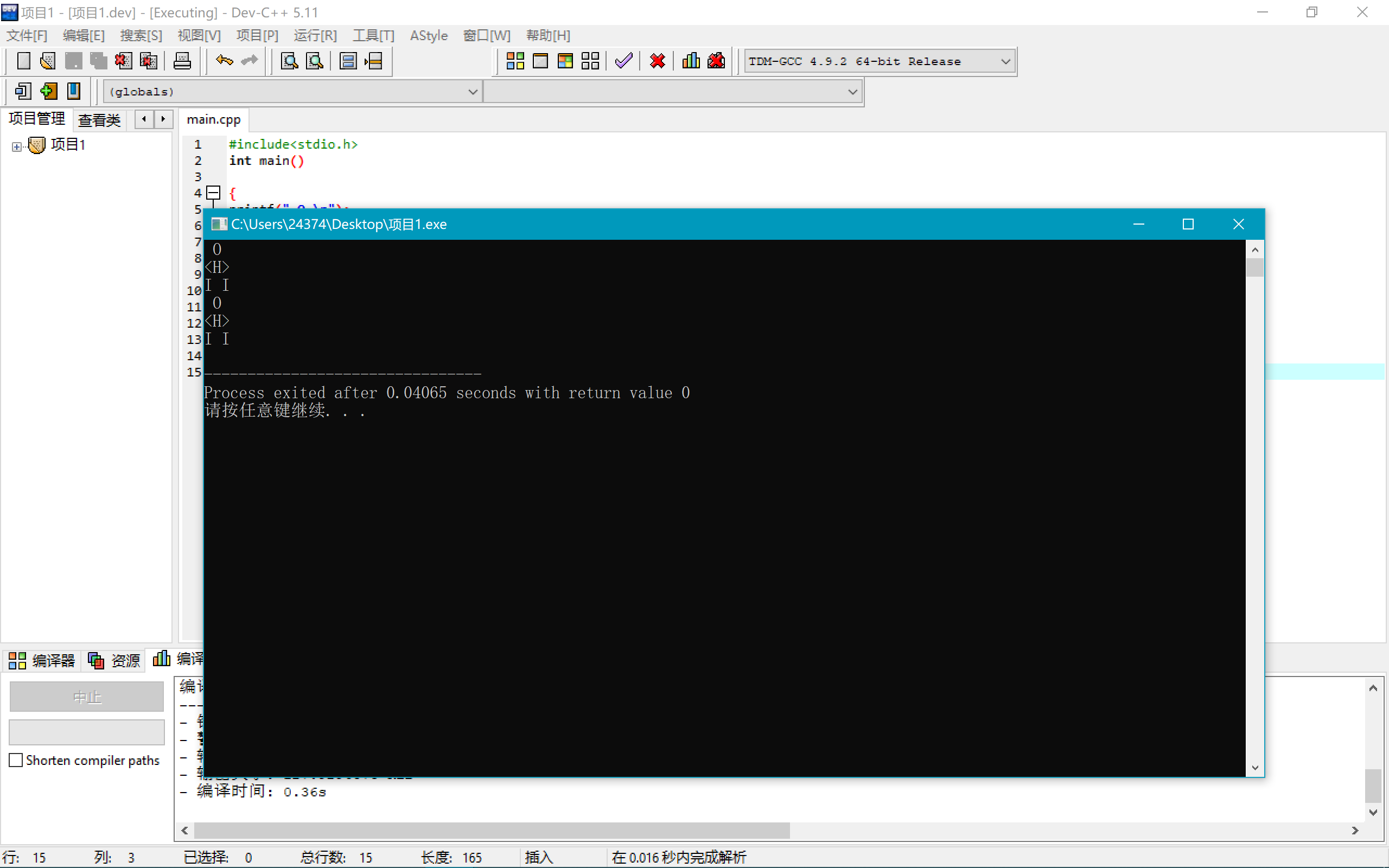
Task: Click the Print toolbar icon
Action: pyautogui.click(x=182, y=61)
